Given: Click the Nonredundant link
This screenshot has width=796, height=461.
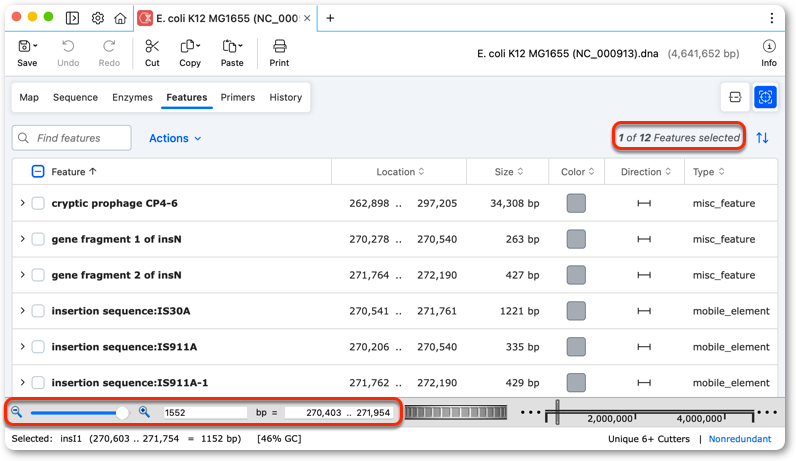Looking at the screenshot, I should coord(740,439).
